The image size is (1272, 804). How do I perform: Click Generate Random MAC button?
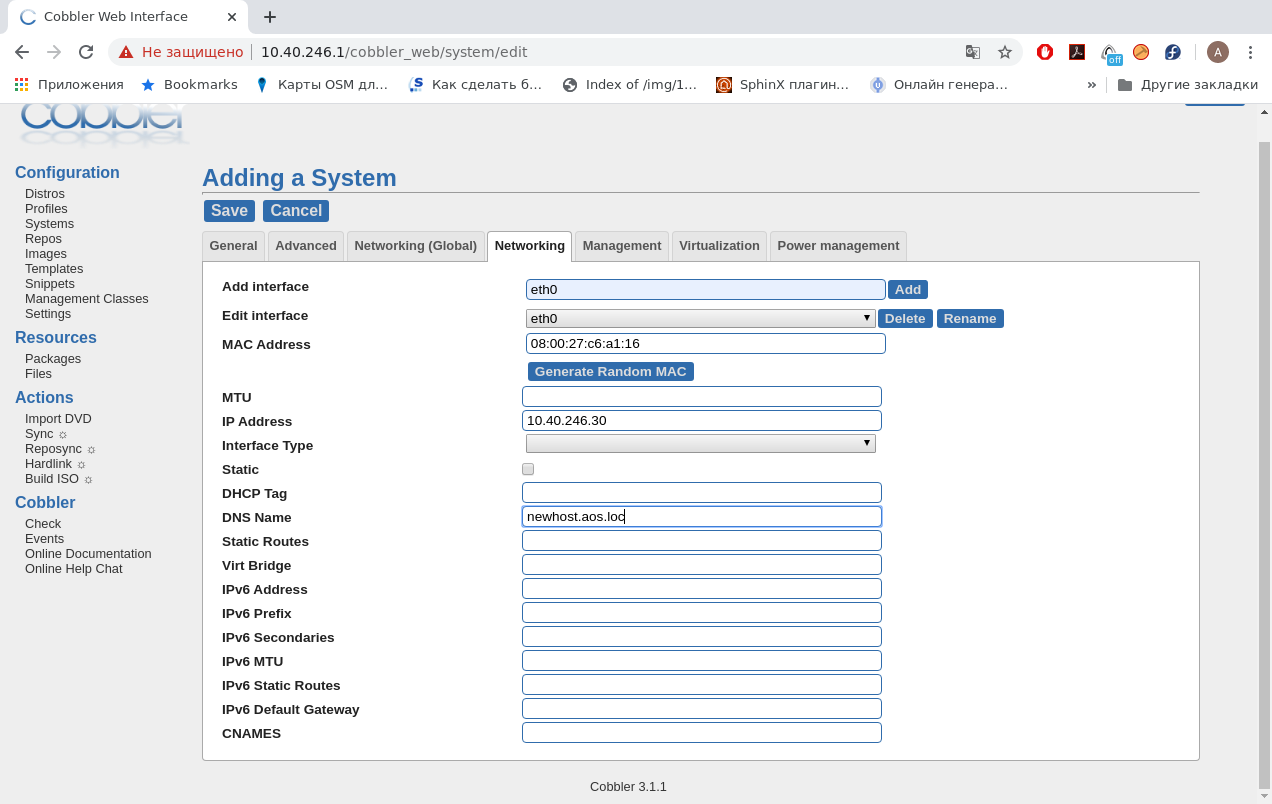[x=610, y=372]
